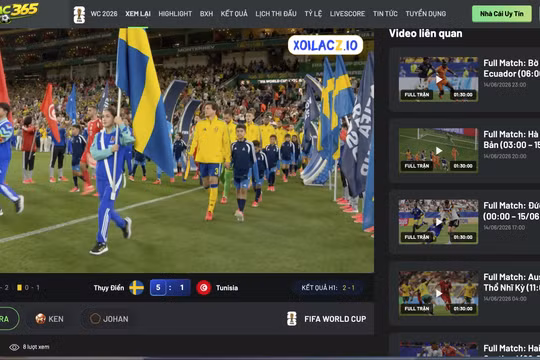Viewport: 540px width, 360px height.
Task: Open TỶ LỆ odds page
Action: click(313, 14)
